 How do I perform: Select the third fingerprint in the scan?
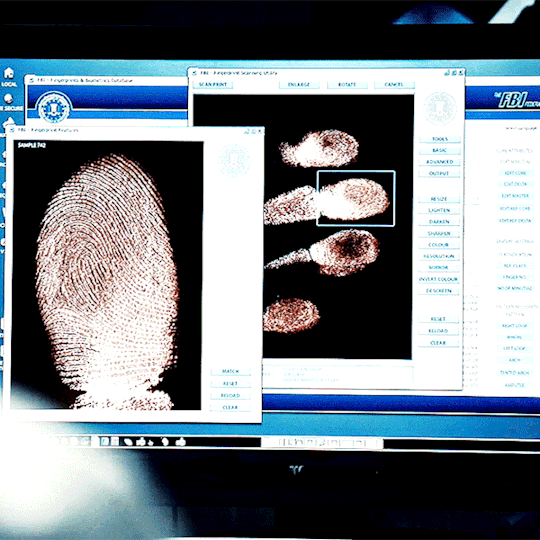[344, 252]
